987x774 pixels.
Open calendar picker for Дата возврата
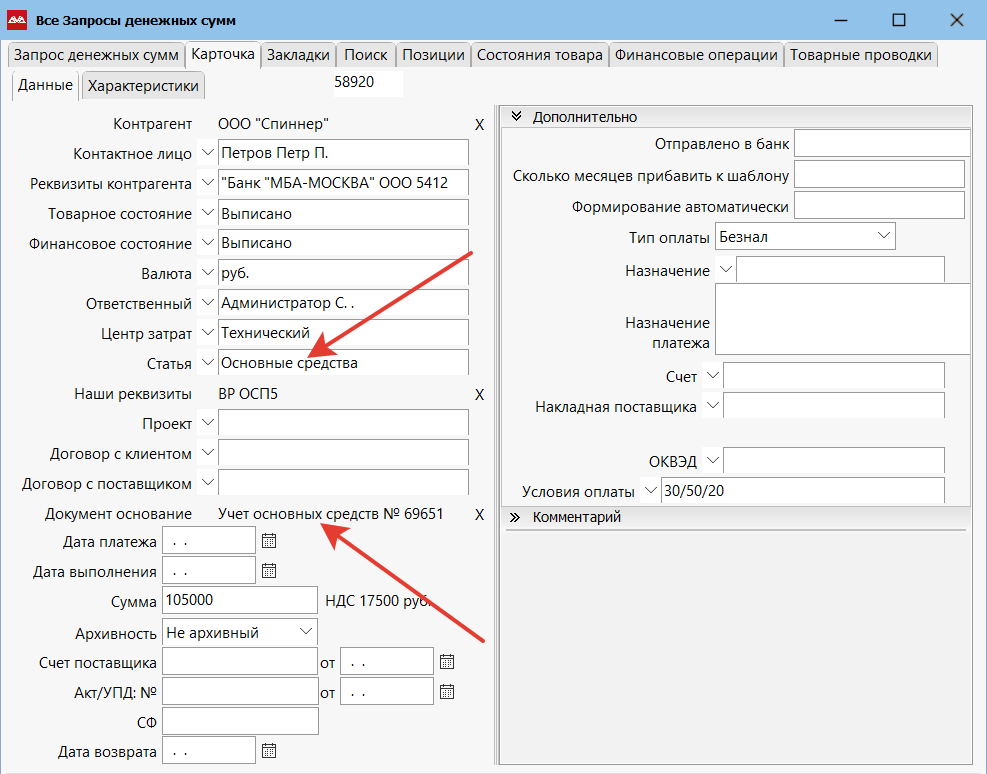(268, 750)
